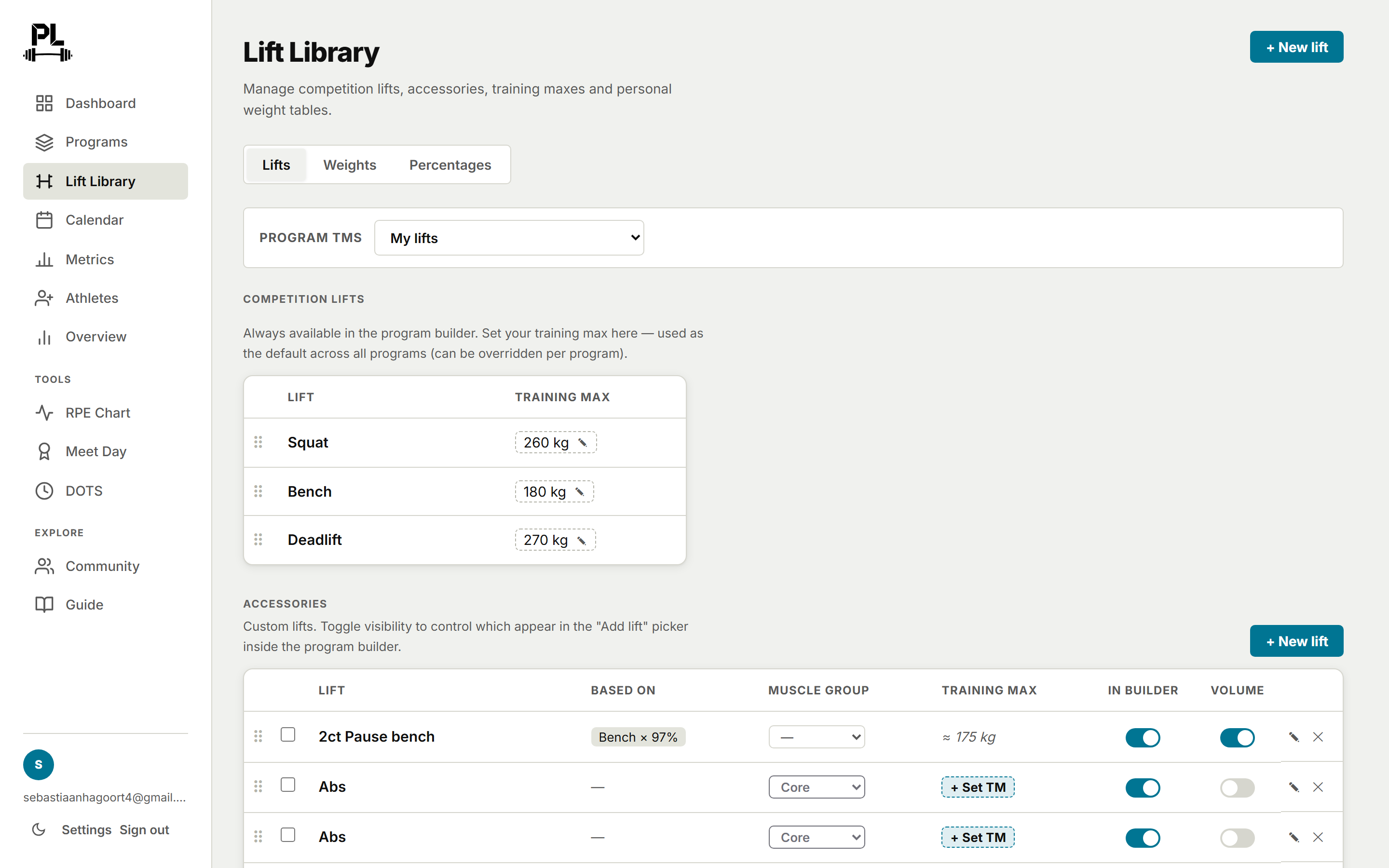
Task: Open the Dashboard grid icon
Action: [x=44, y=103]
